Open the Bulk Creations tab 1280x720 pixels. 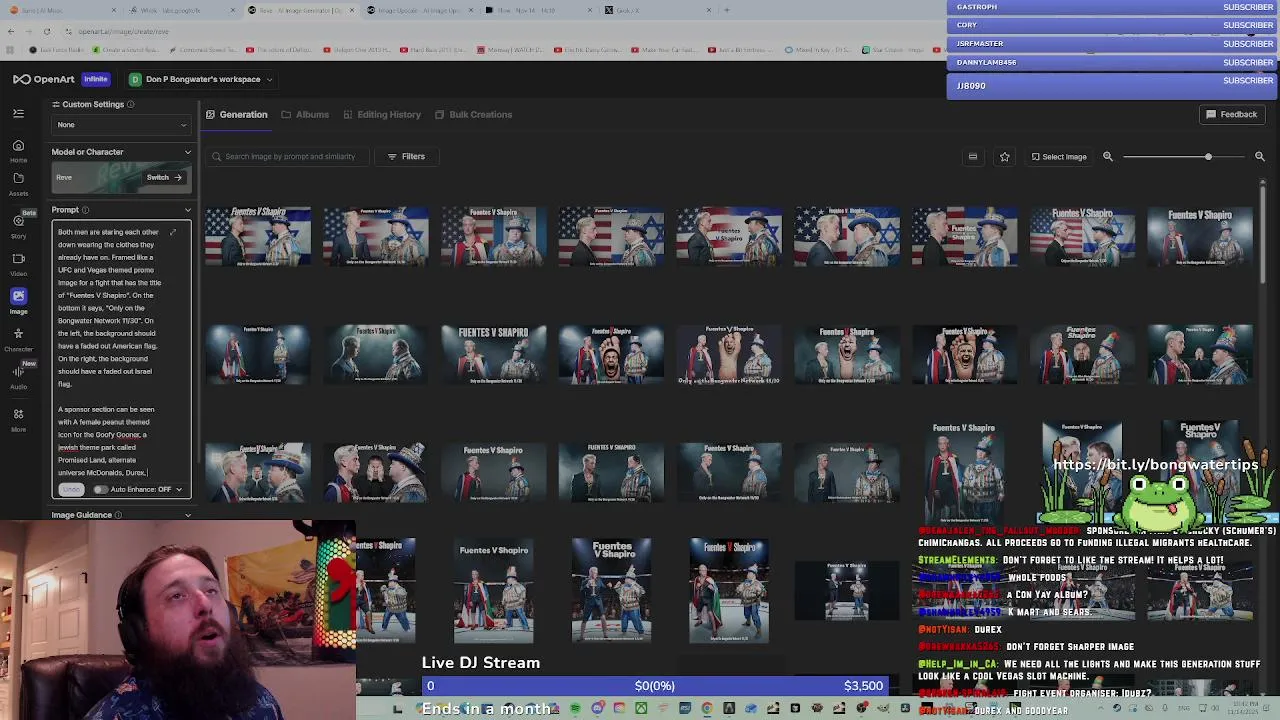click(x=473, y=114)
